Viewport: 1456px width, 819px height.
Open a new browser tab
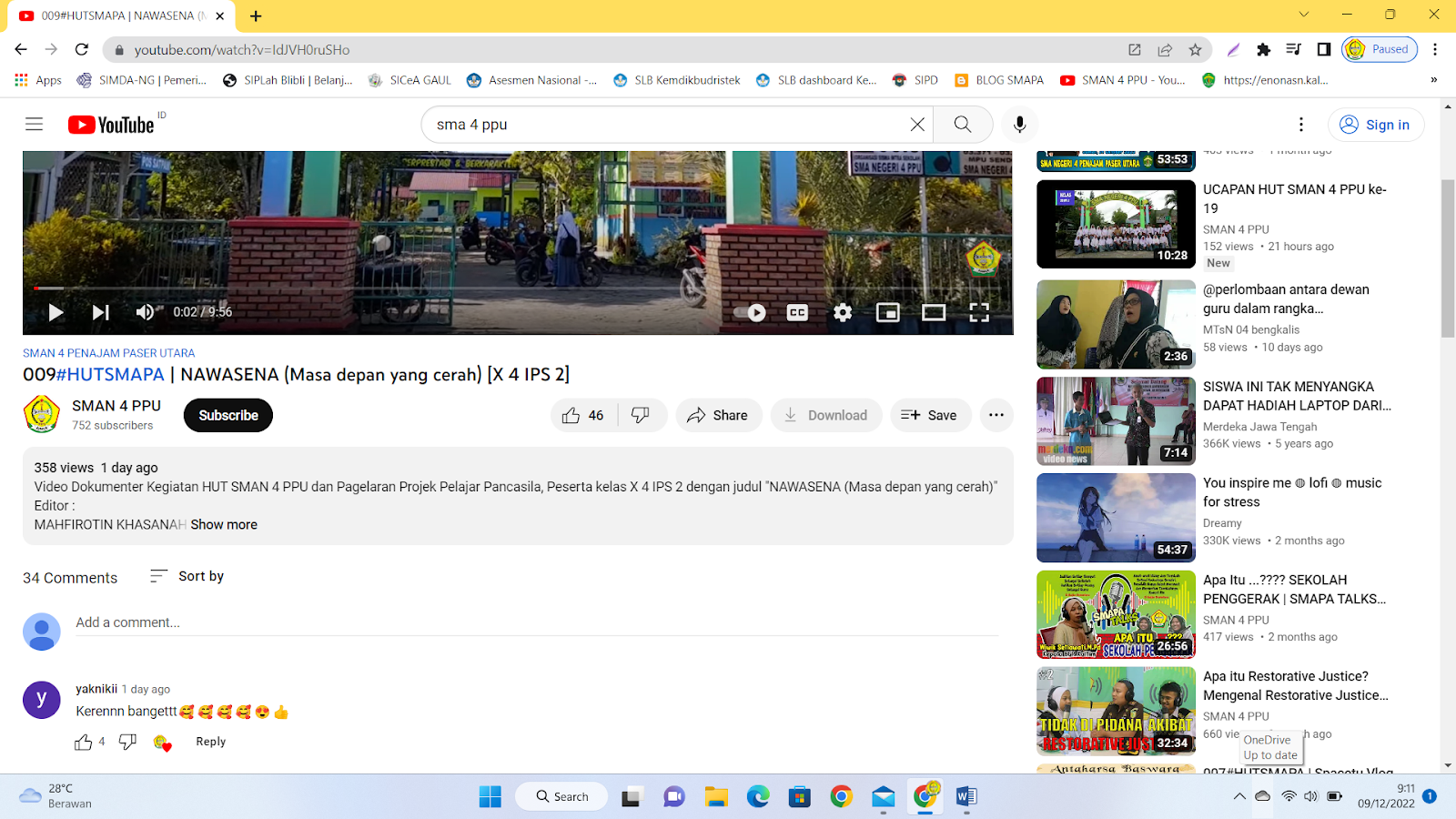click(x=256, y=15)
